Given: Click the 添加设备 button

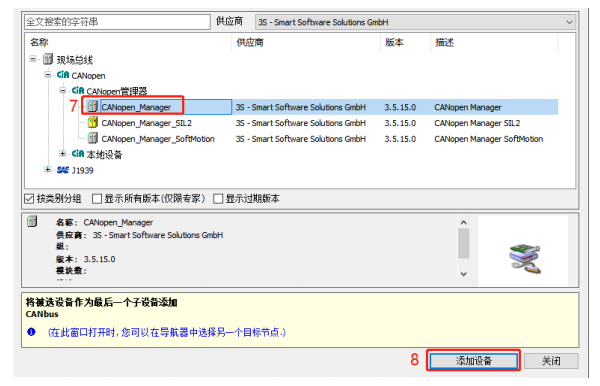Looking at the screenshot, I should tap(473, 360).
